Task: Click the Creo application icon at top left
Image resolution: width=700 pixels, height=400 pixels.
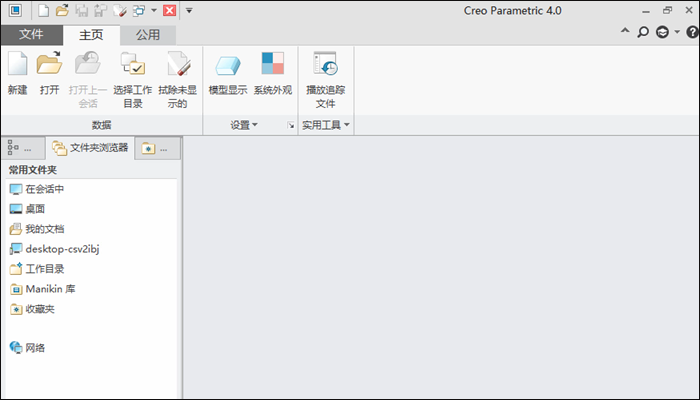Action: (x=15, y=10)
